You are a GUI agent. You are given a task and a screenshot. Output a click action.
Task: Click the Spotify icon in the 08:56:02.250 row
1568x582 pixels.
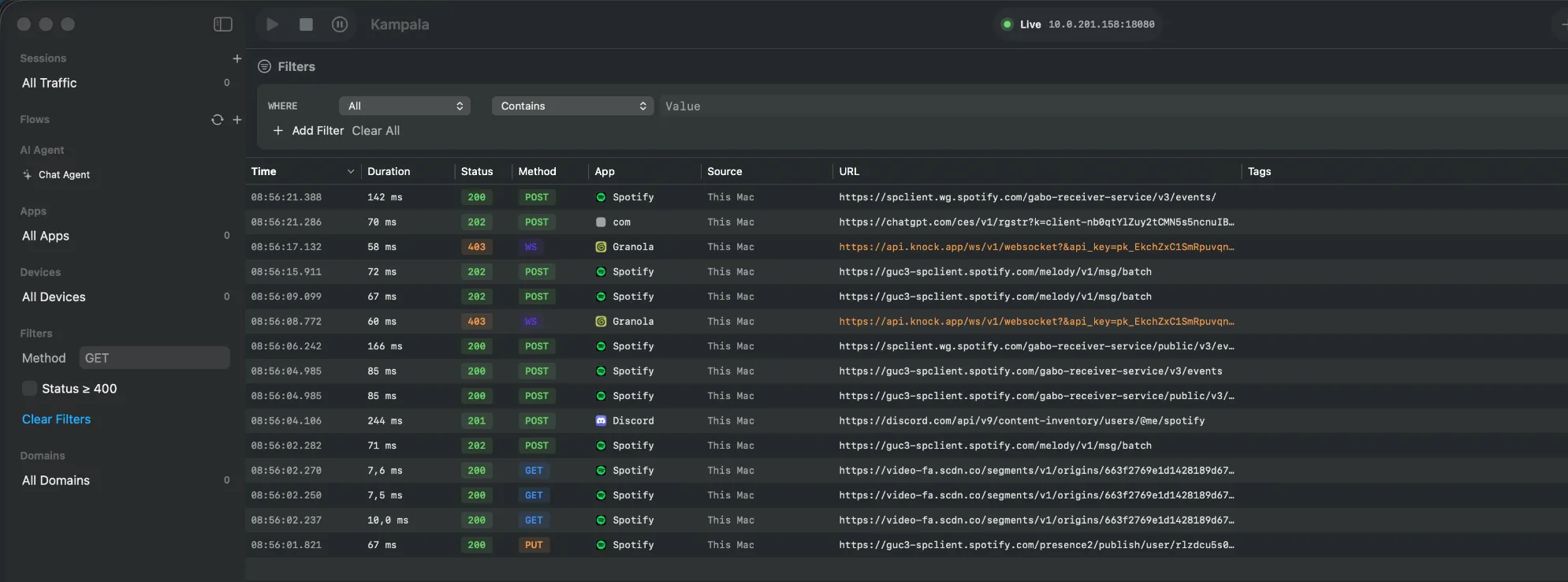click(x=601, y=495)
